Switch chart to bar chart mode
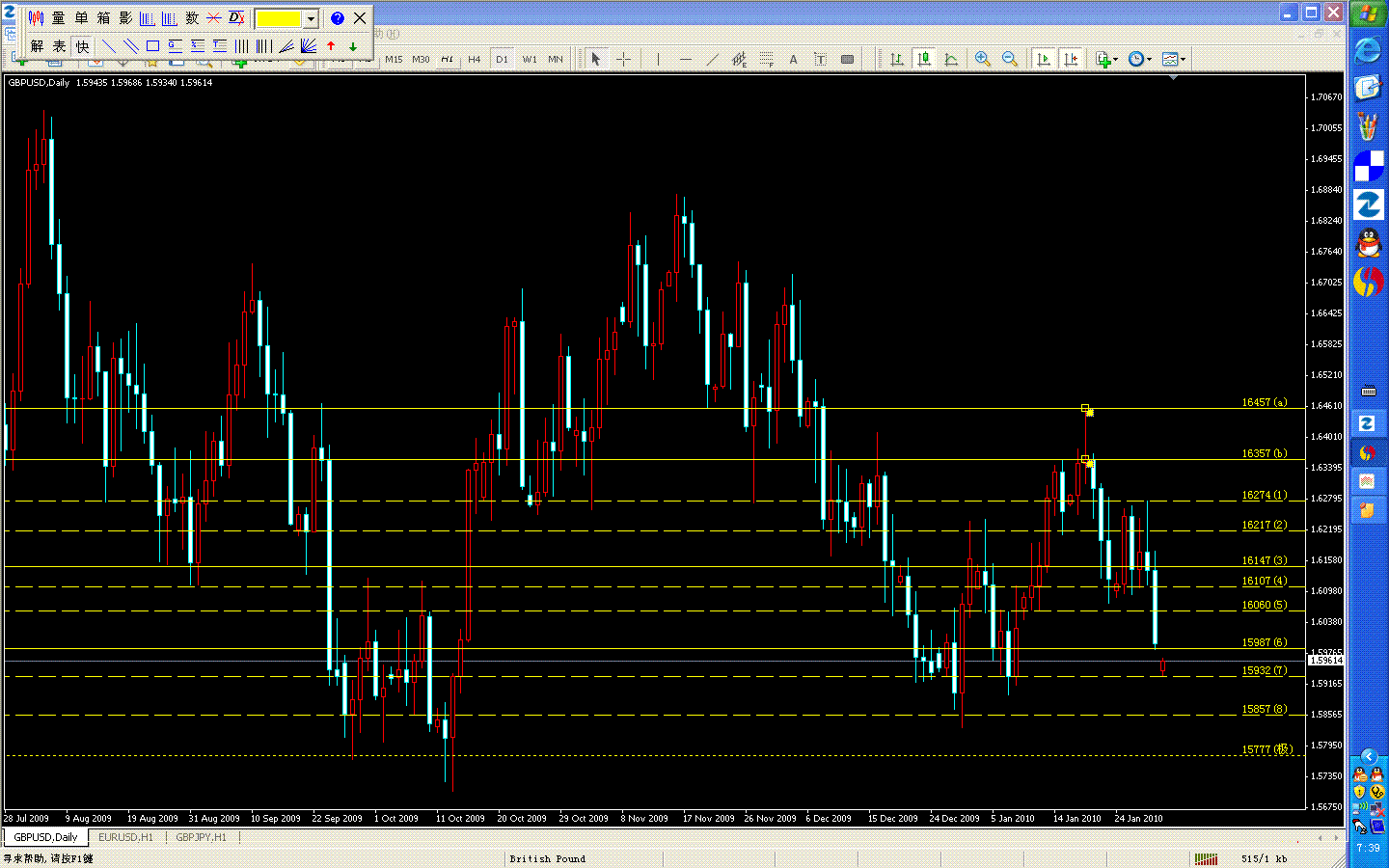This screenshot has width=1389, height=868. click(897, 60)
